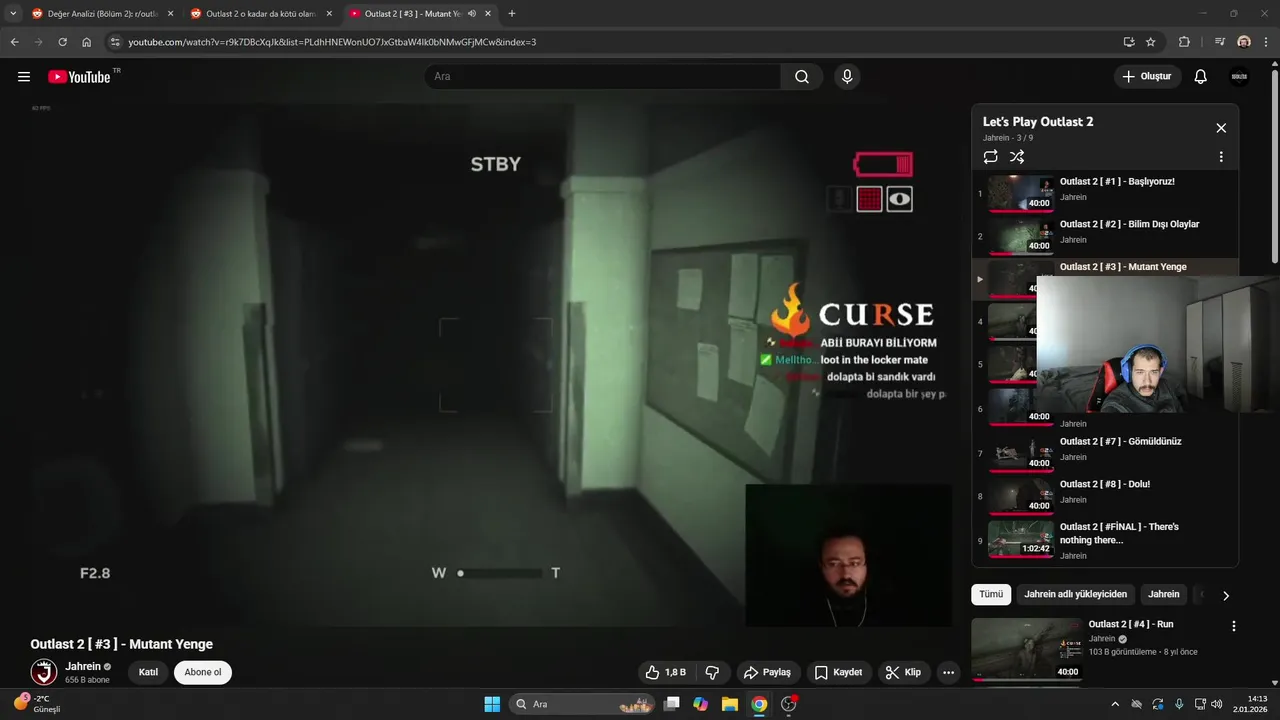The width and height of the screenshot is (1280, 720).
Task: Switch to Outlast 2 o kadar da kötü tab
Action: point(261,14)
